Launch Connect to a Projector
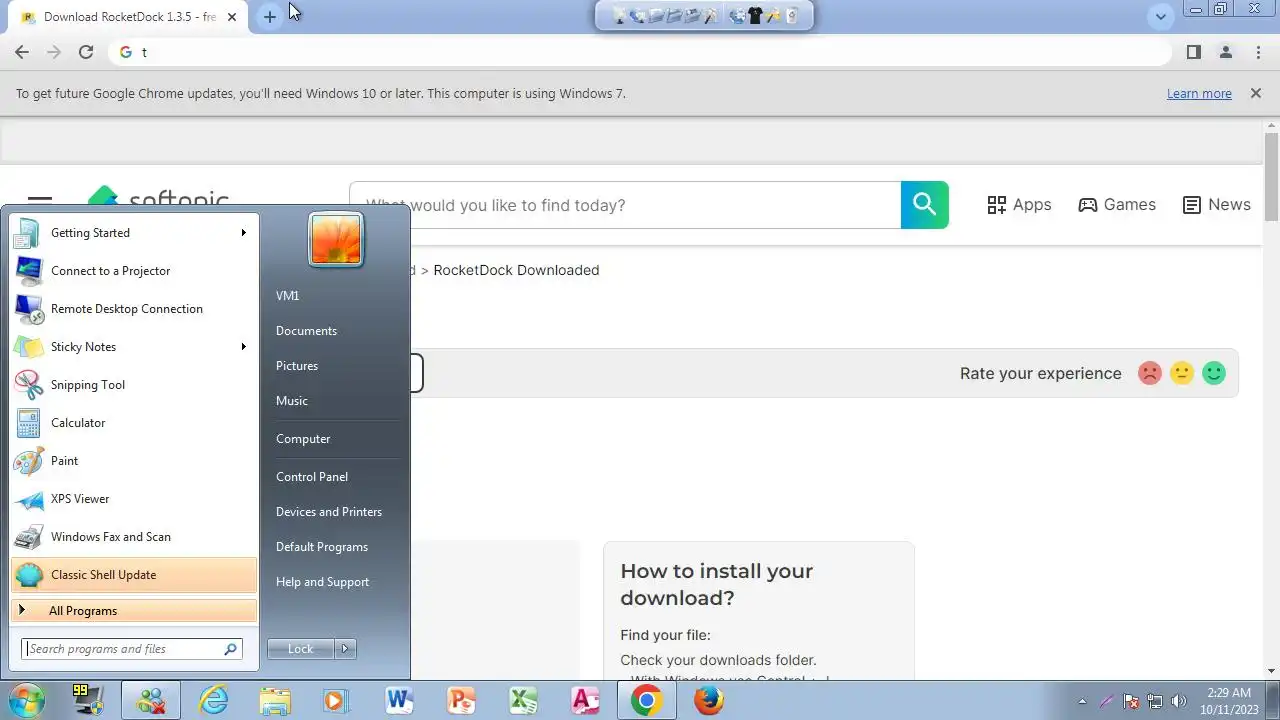This screenshot has height=720, width=1280. 132,271
